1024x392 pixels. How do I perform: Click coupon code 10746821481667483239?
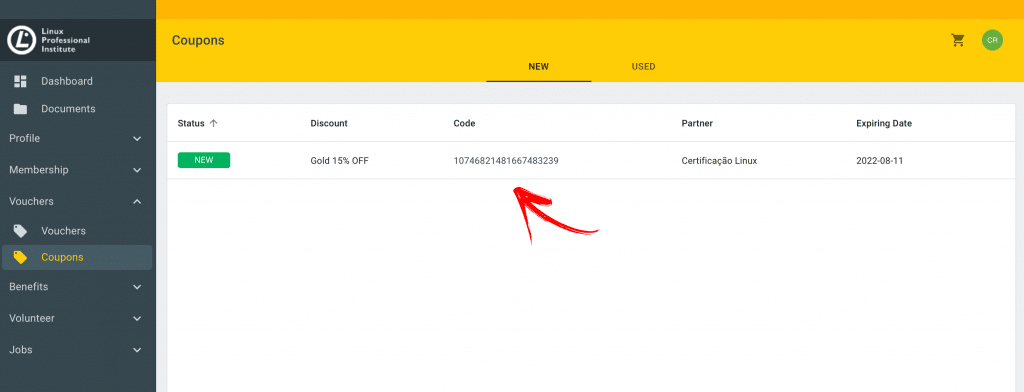(506, 161)
